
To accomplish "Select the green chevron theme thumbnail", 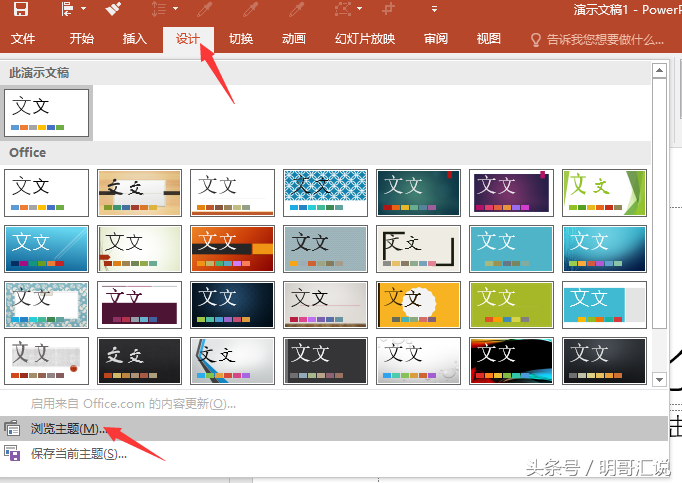I will point(605,193).
